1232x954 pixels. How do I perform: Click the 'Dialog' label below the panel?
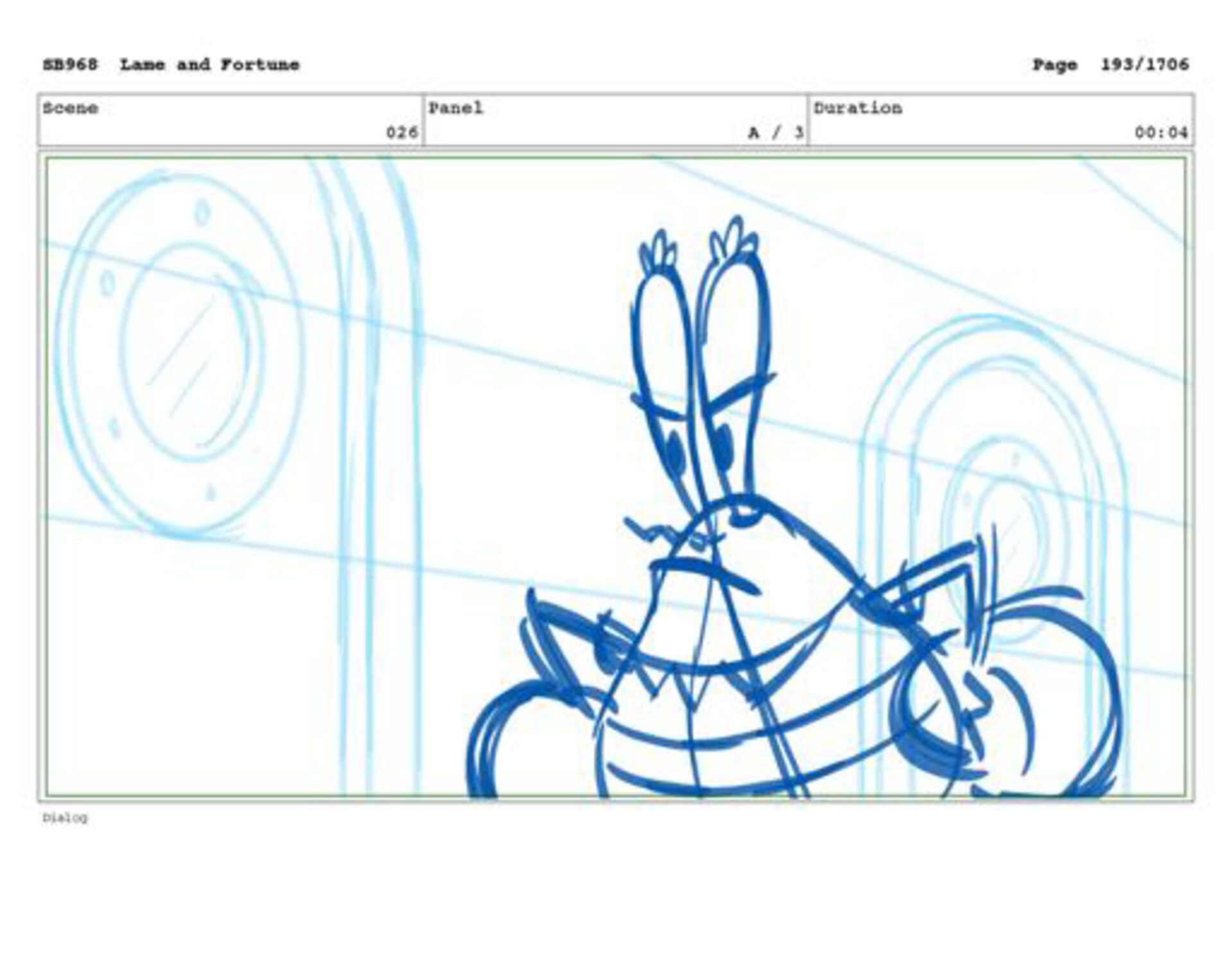coord(65,818)
